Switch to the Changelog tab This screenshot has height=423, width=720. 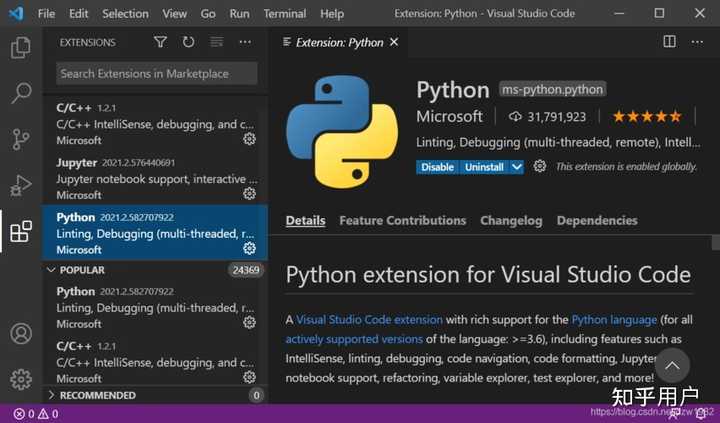[x=511, y=220]
